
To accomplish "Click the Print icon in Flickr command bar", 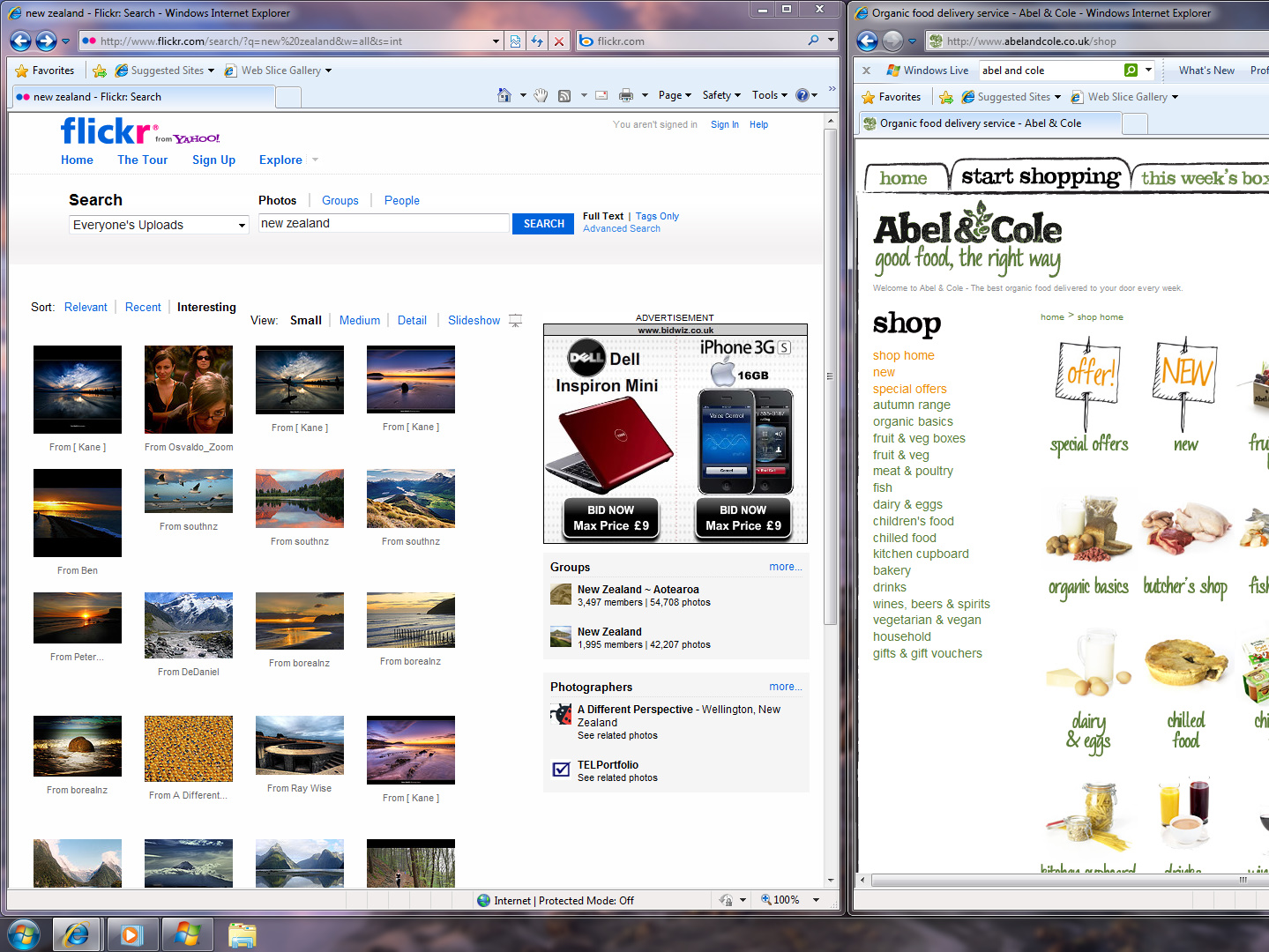I will pyautogui.click(x=626, y=95).
